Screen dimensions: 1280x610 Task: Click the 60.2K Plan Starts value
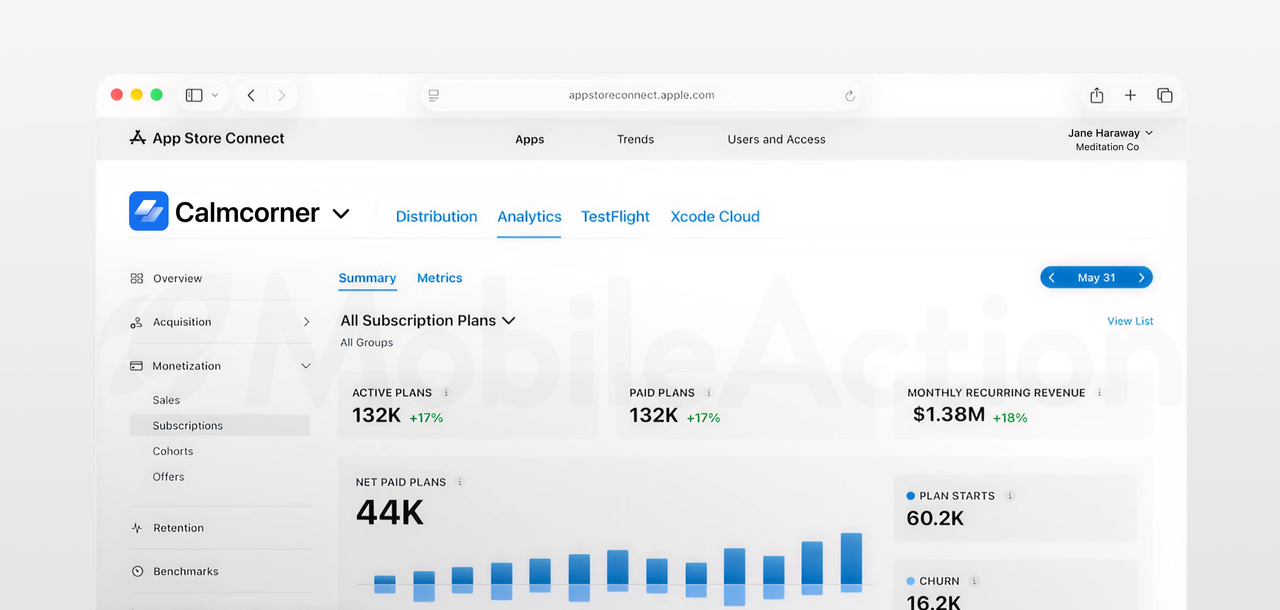point(935,518)
